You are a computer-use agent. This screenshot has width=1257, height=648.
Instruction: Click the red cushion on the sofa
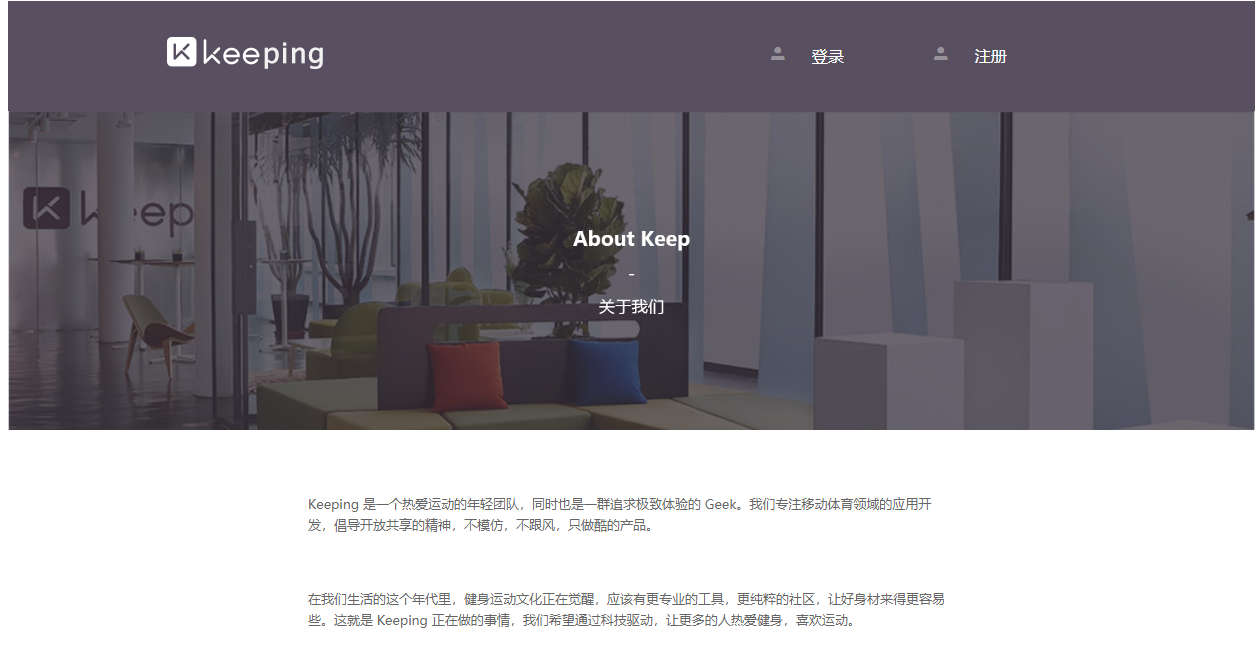tap(467, 376)
